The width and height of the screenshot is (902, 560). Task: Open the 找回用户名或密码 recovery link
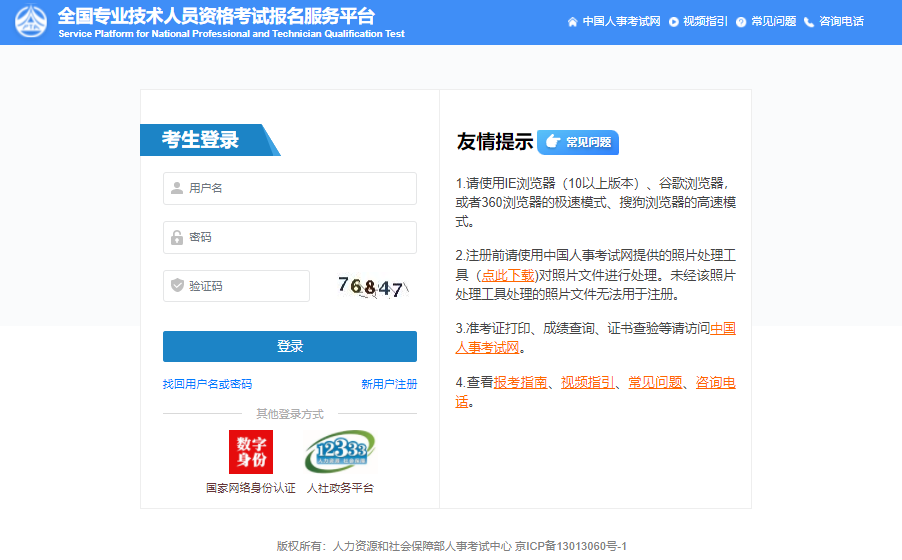pyautogui.click(x=207, y=384)
